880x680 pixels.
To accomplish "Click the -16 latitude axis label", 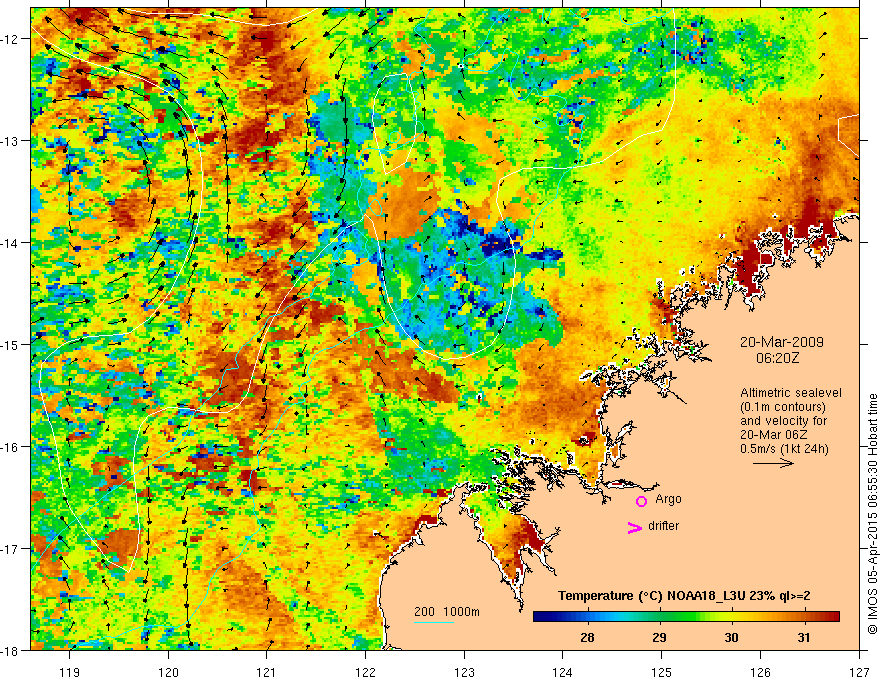I will tap(11, 447).
